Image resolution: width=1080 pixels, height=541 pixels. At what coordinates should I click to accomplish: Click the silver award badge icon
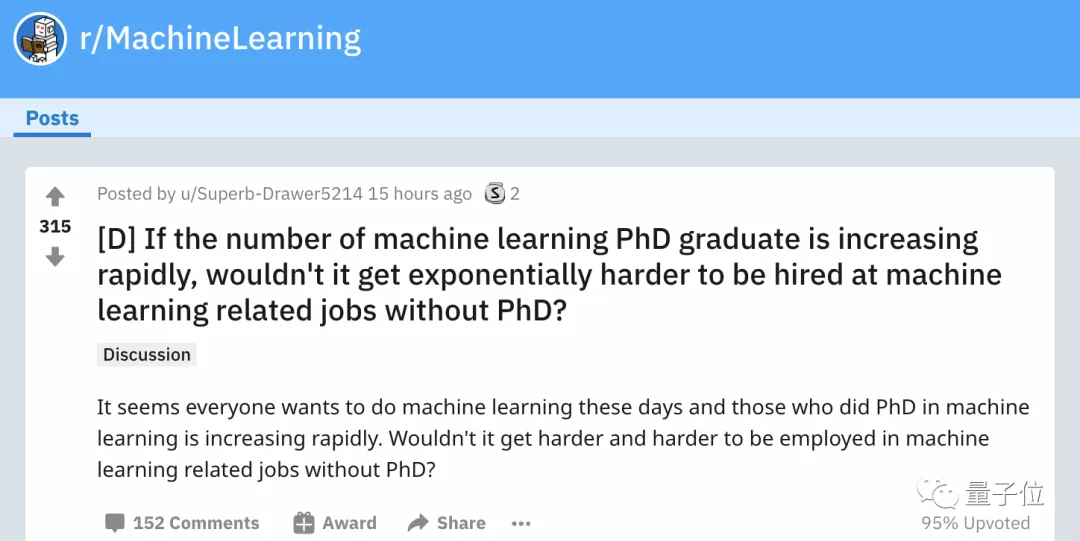click(495, 194)
